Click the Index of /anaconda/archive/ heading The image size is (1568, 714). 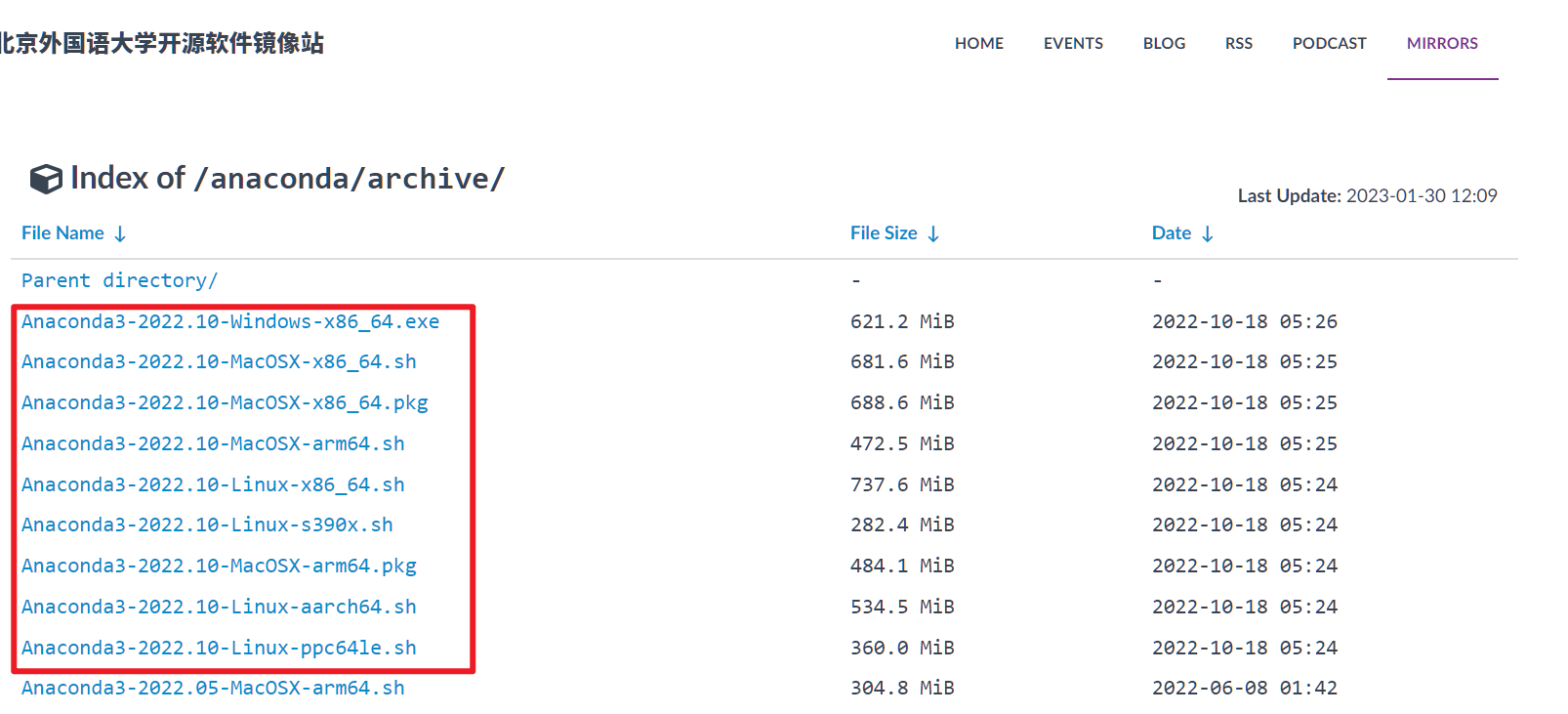287,178
